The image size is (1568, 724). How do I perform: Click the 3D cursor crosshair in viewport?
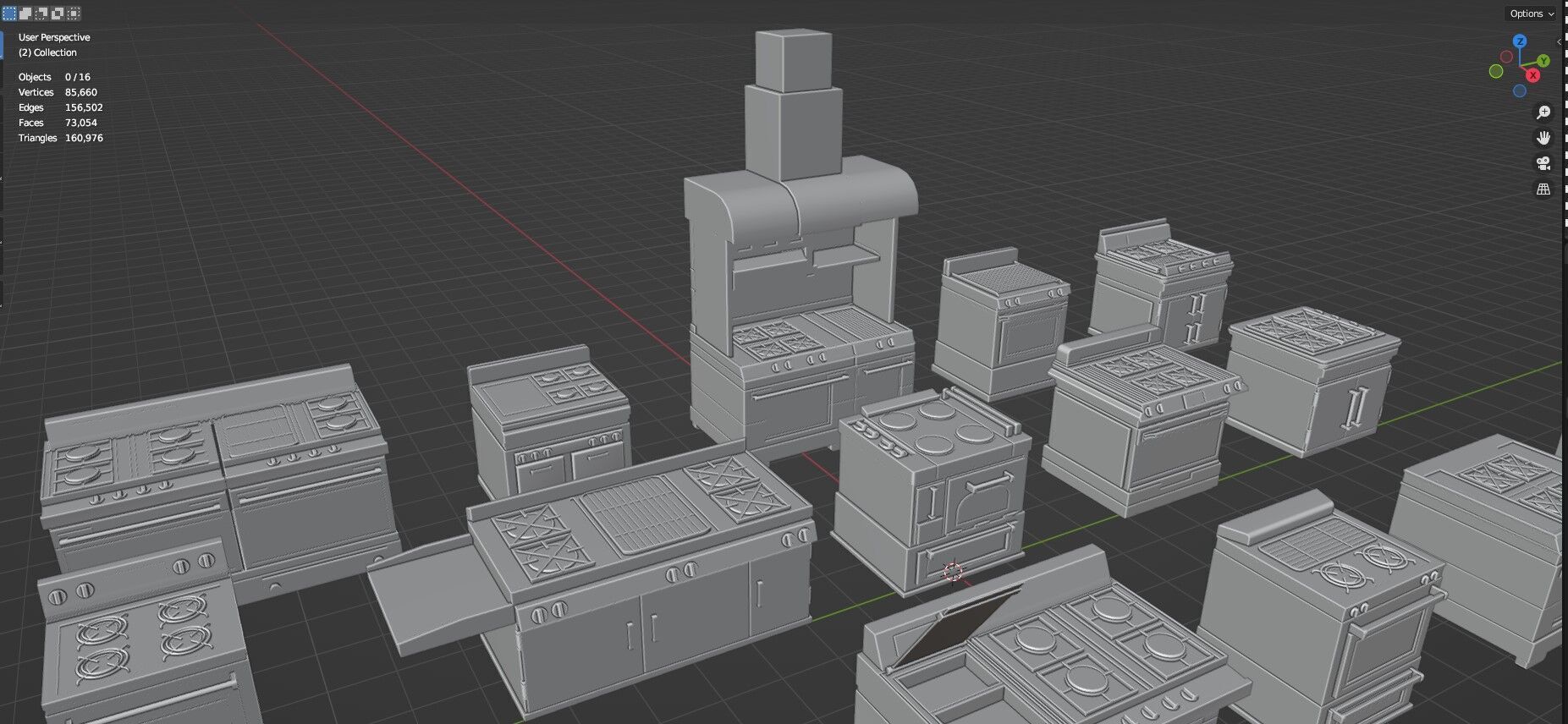[953, 572]
